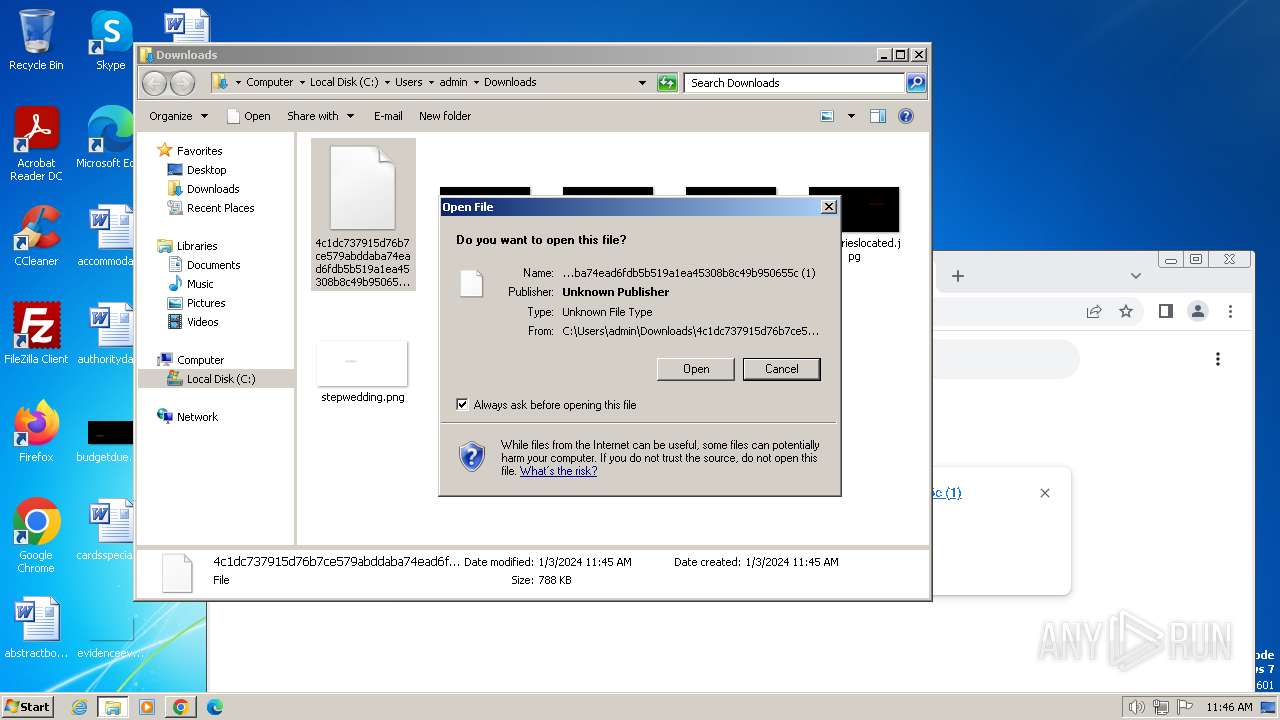Image resolution: width=1280 pixels, height=720 pixels.
Task: Click the taskbar volume speaker icon
Action: (1136, 707)
